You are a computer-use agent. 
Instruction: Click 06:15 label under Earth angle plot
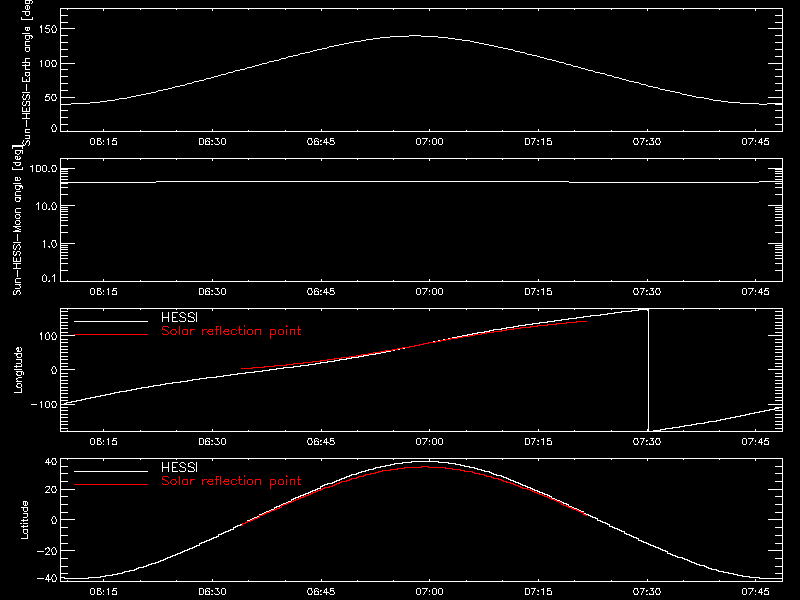(104, 142)
